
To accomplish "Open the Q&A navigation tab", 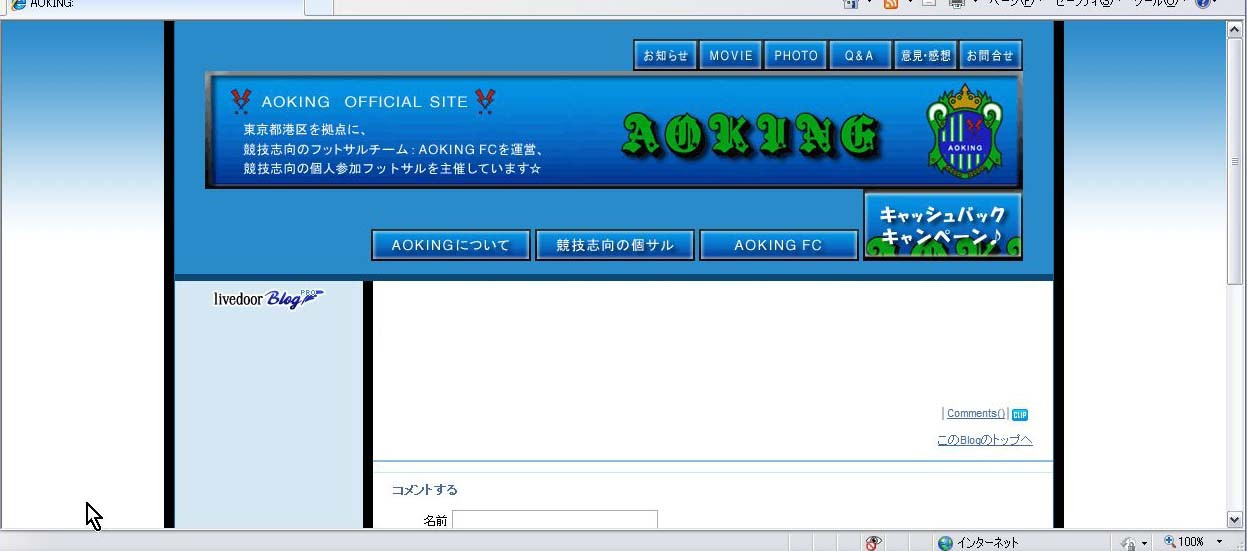I will click(860, 55).
